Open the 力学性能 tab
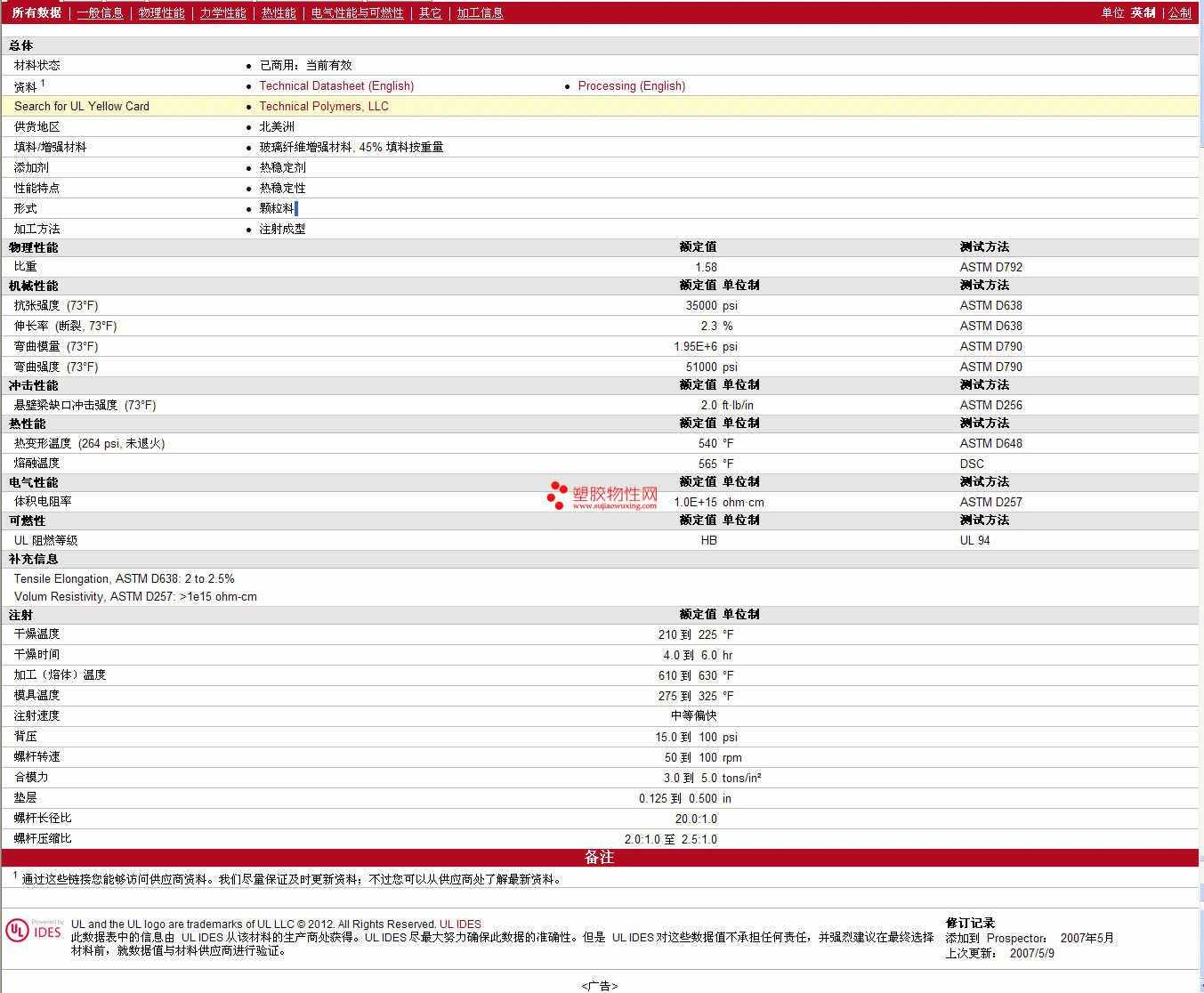The height and width of the screenshot is (993, 1204). tap(222, 12)
